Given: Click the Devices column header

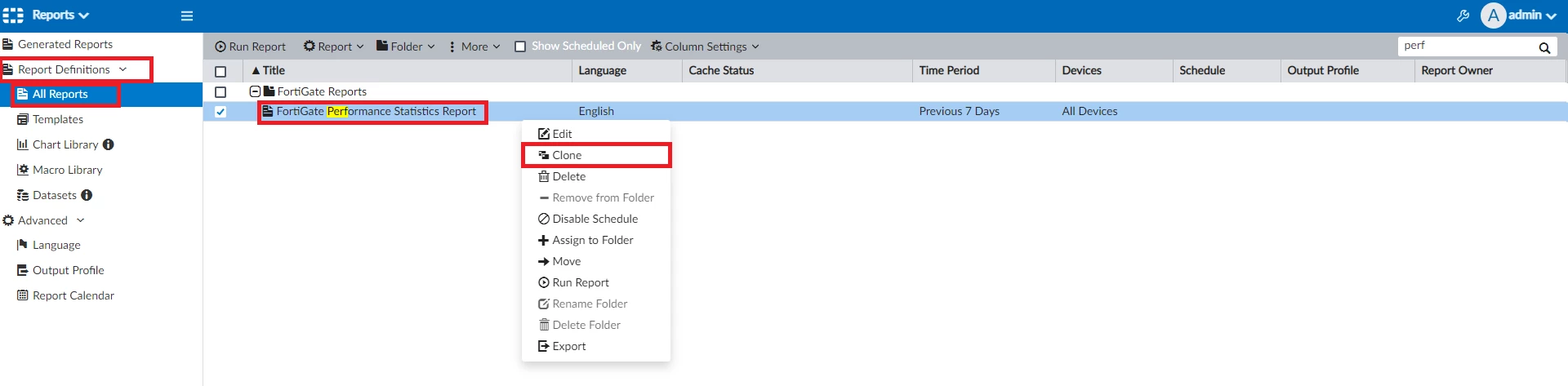Looking at the screenshot, I should [1114, 71].
